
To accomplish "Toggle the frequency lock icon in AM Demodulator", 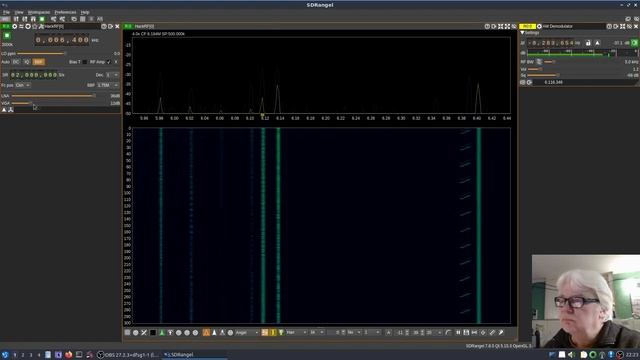I will pos(588,43).
